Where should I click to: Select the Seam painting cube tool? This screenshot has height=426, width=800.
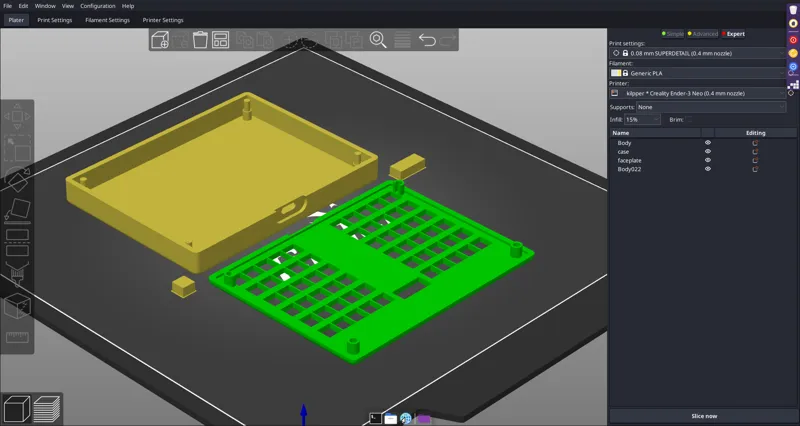17,306
